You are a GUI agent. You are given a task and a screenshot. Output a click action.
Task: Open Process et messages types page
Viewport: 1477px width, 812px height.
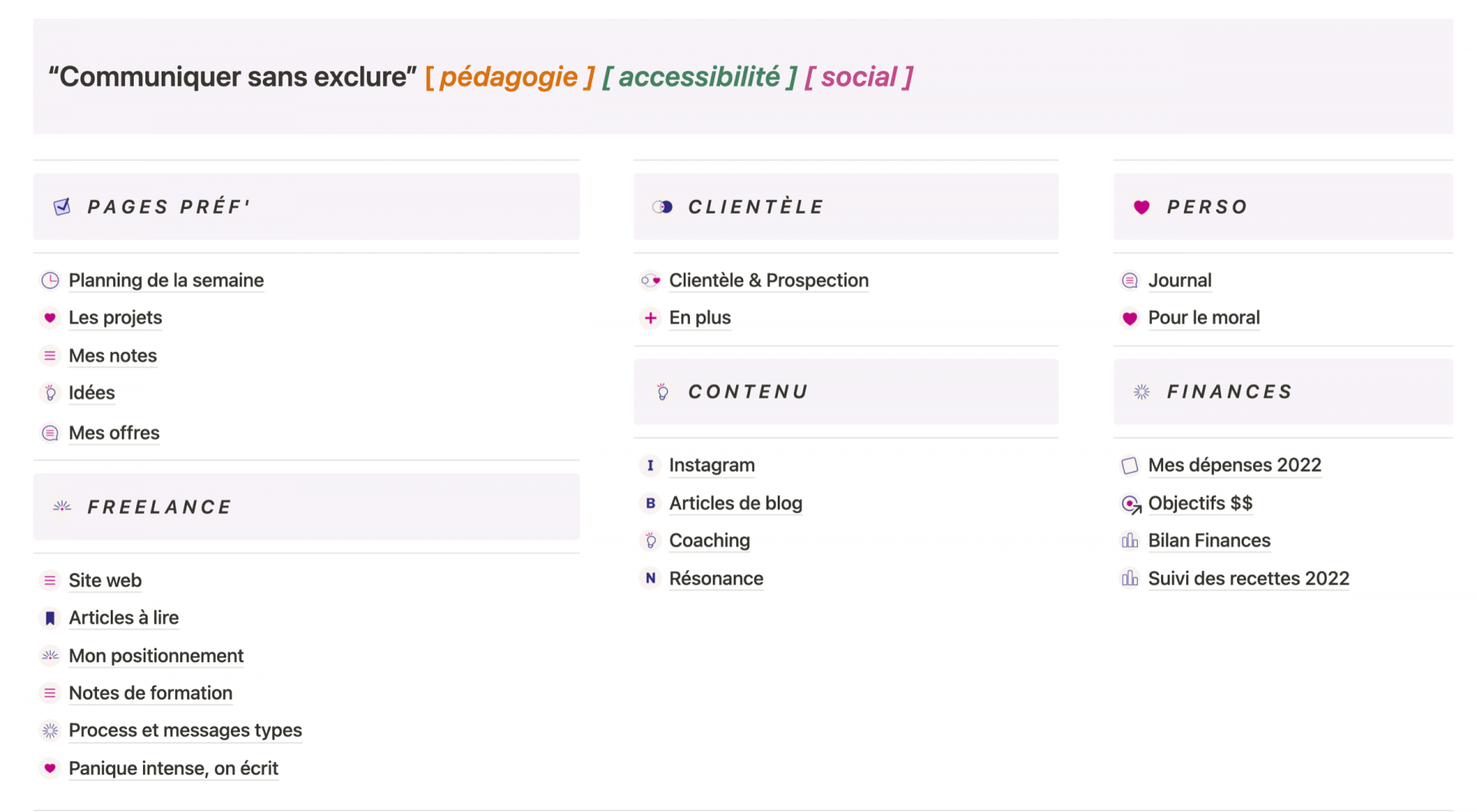point(185,730)
